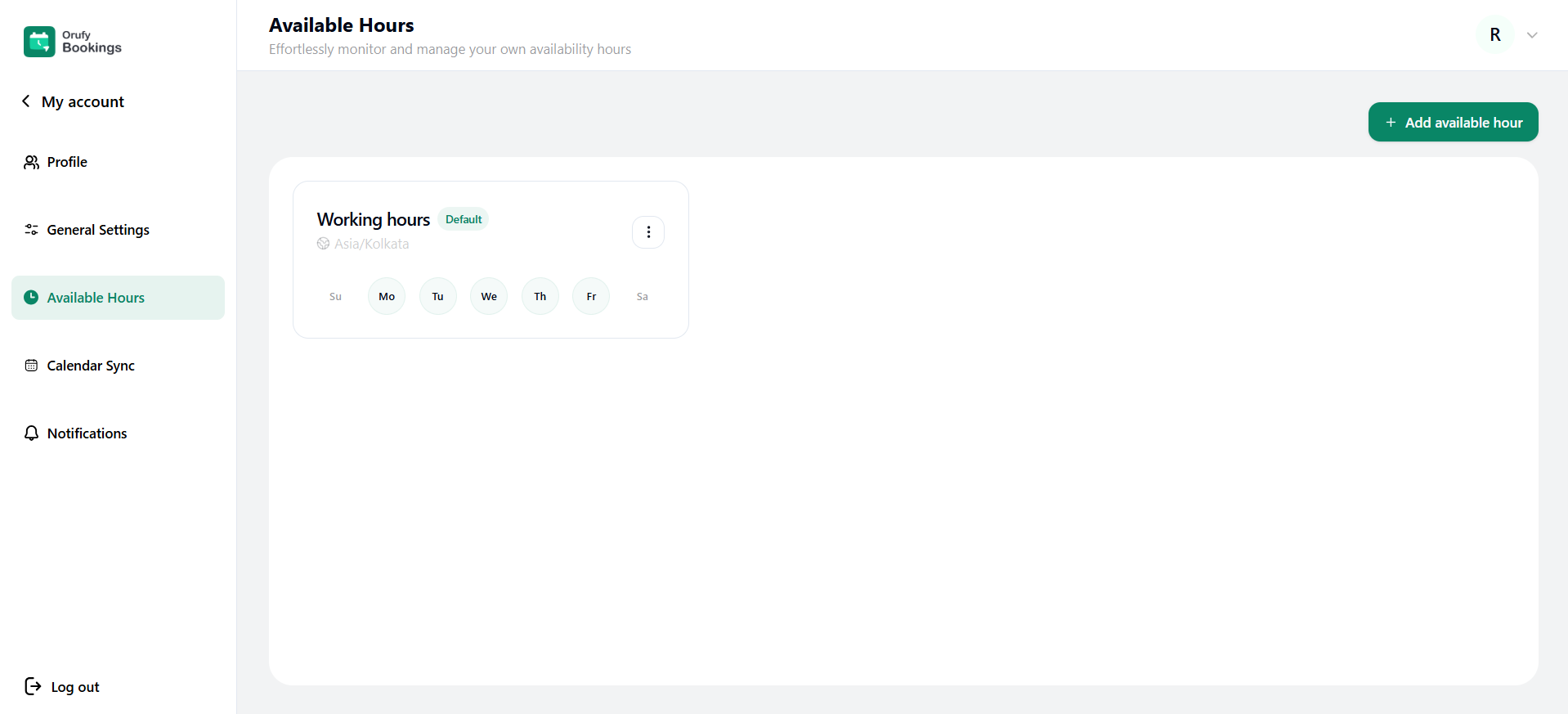
Task: Open the Working hours schedule card title
Action: (373, 219)
